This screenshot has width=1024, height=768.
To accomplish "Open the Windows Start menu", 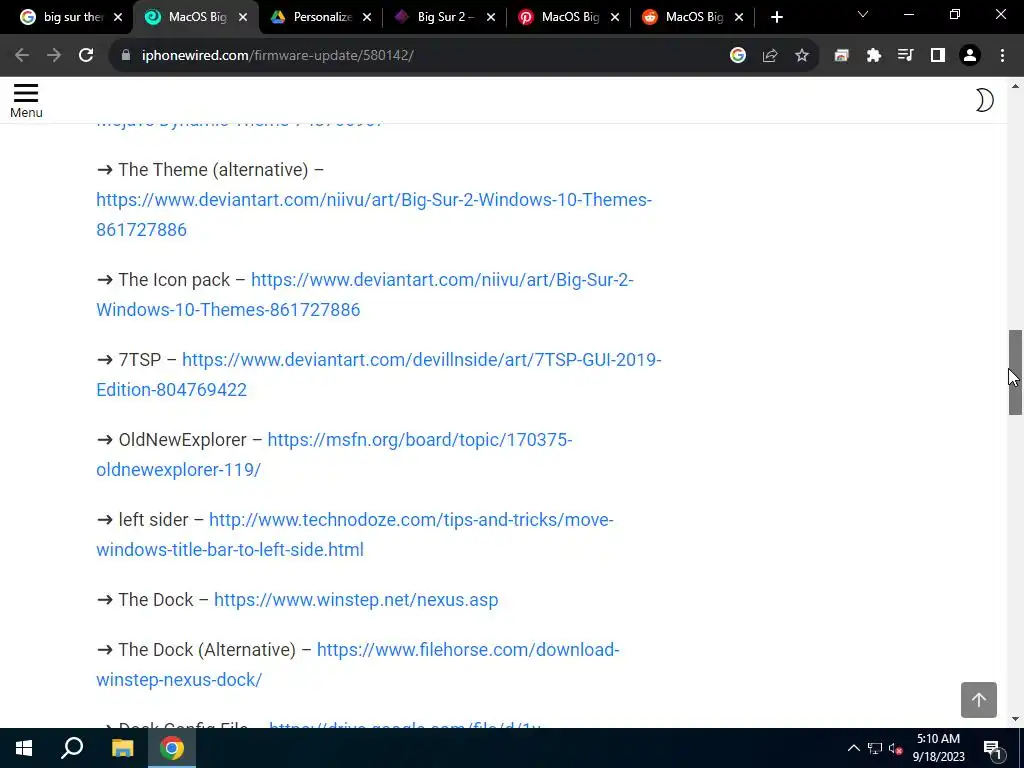I will pos(24,748).
